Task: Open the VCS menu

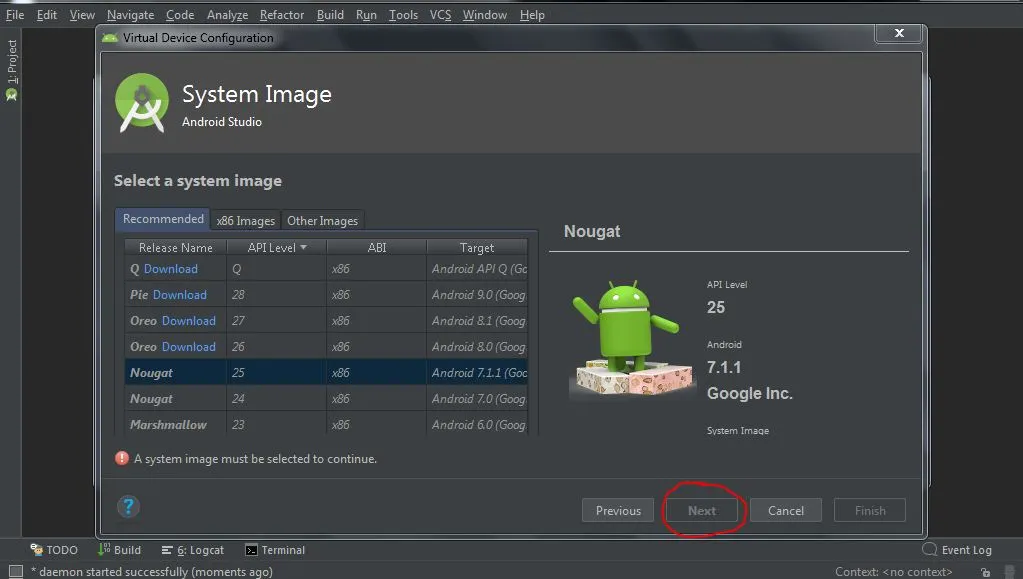Action: (x=440, y=14)
